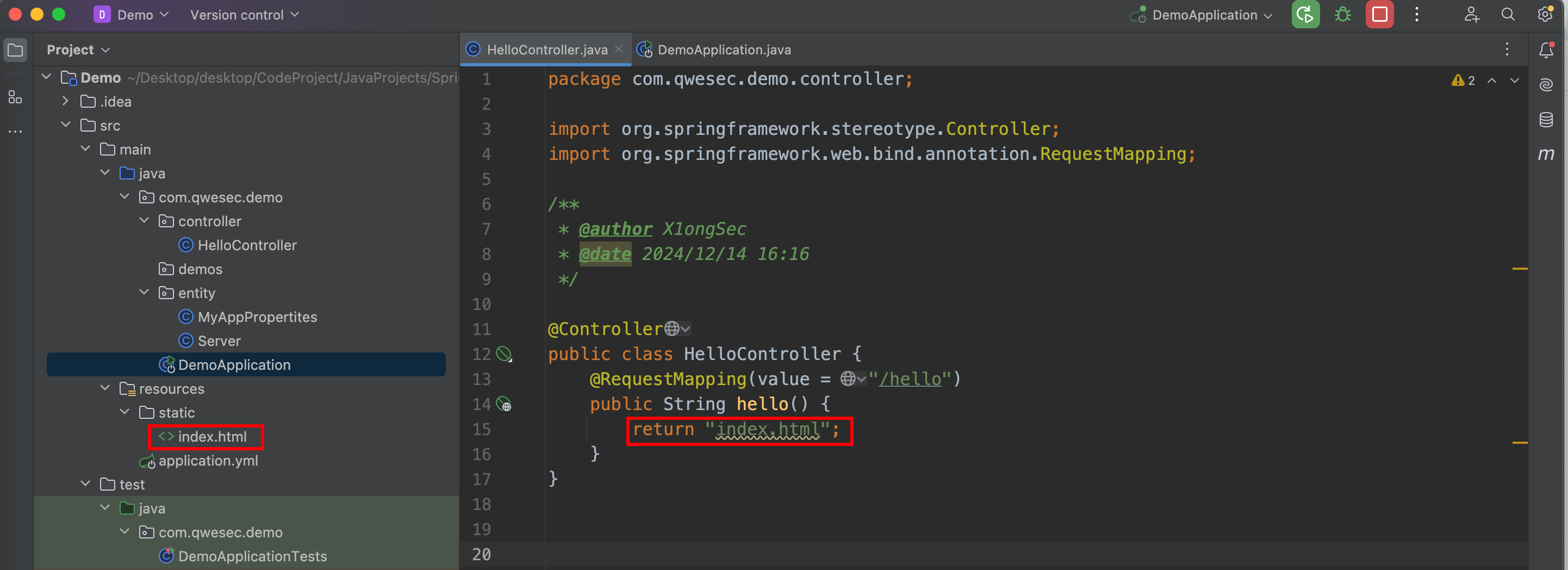The image size is (1568, 570).
Task: Open the Version control dropdown
Action: pyautogui.click(x=245, y=15)
